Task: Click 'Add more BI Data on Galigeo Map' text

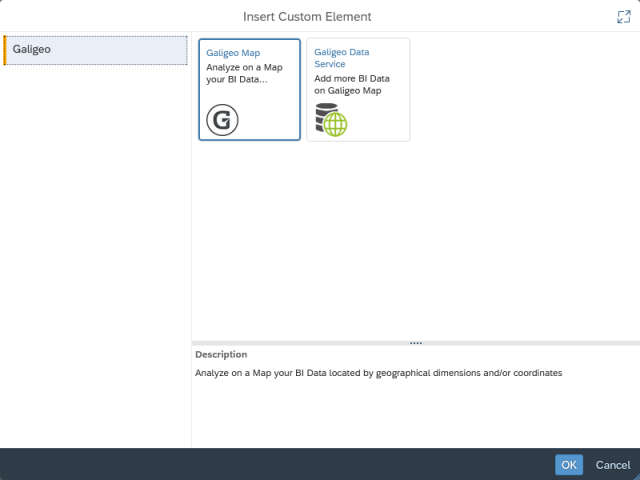Action: [352, 84]
